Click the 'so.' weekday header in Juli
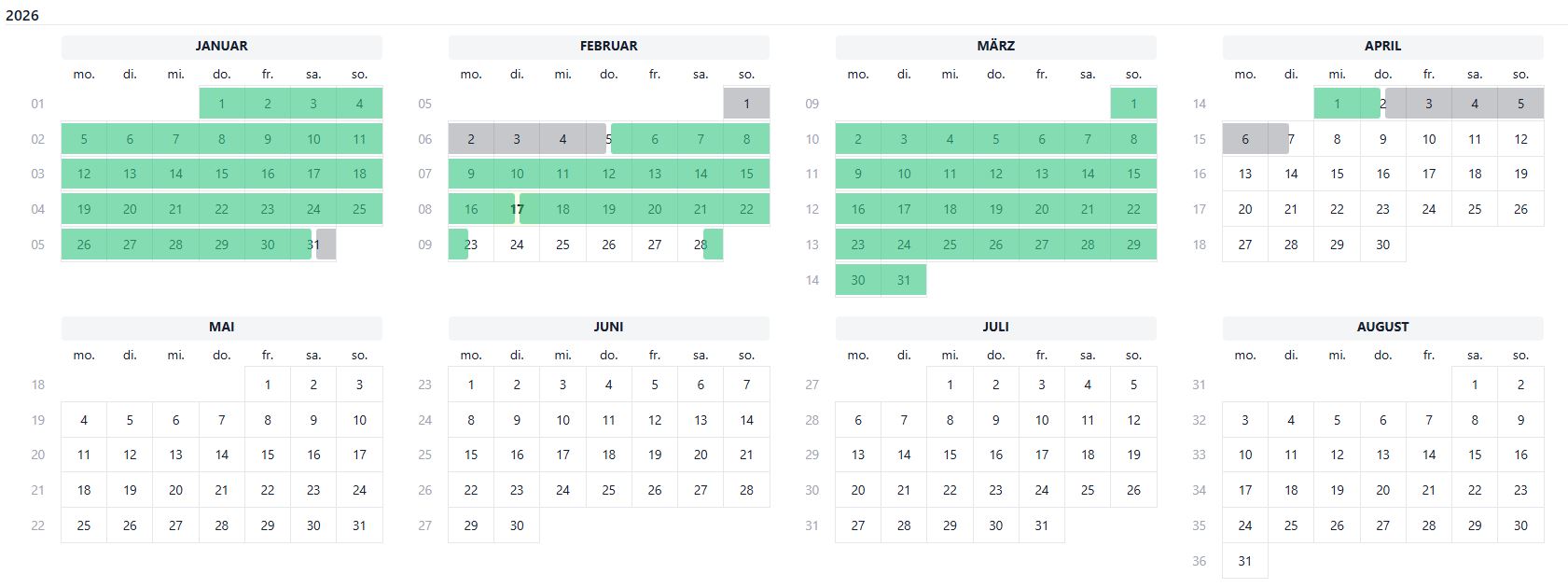 tap(1133, 356)
